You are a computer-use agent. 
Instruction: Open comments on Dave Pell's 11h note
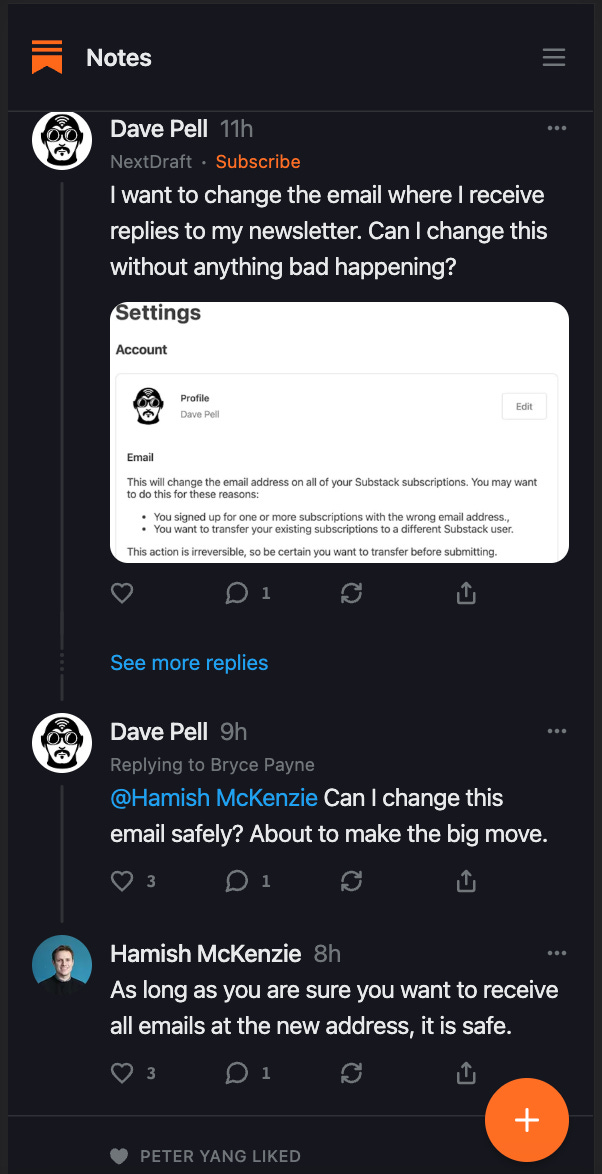pos(237,594)
